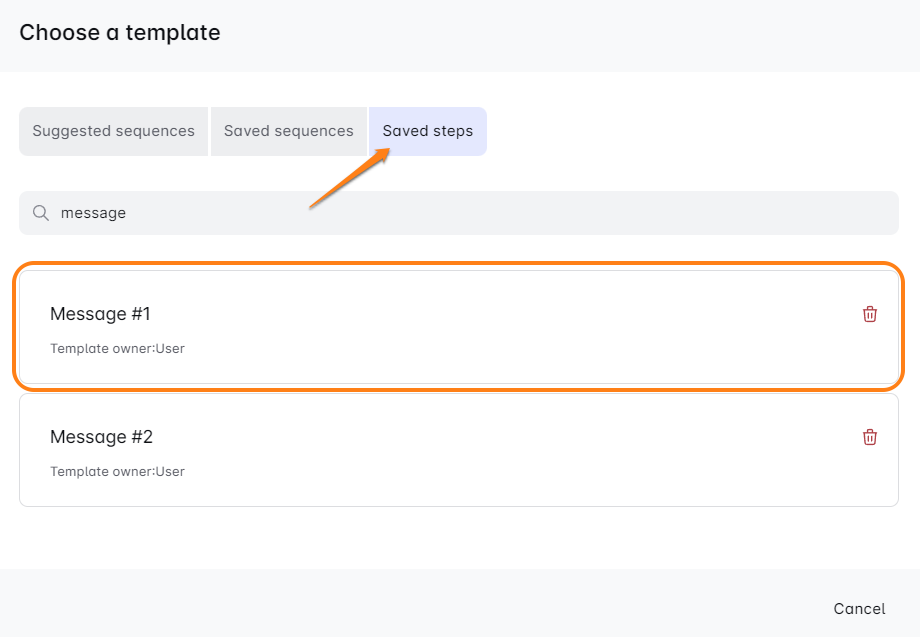Click Template owner label under Message #1
This screenshot has width=920, height=637.
tap(117, 349)
